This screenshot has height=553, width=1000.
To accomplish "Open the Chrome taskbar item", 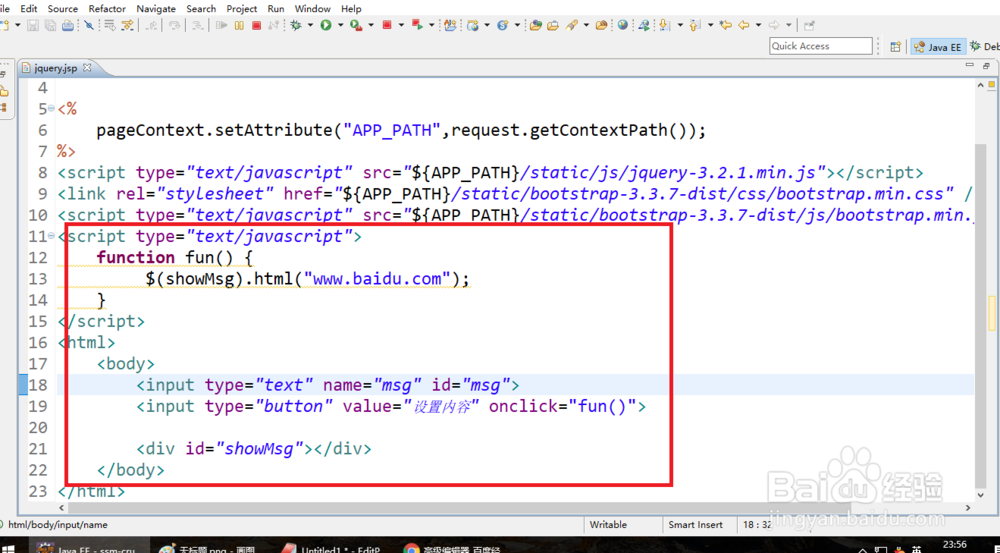I will [x=453, y=548].
